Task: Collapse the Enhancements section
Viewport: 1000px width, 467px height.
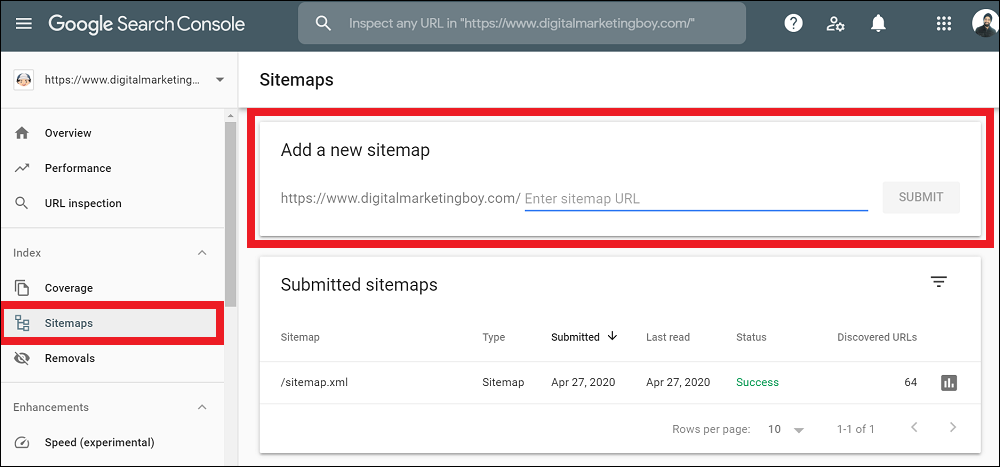Action: click(x=202, y=407)
